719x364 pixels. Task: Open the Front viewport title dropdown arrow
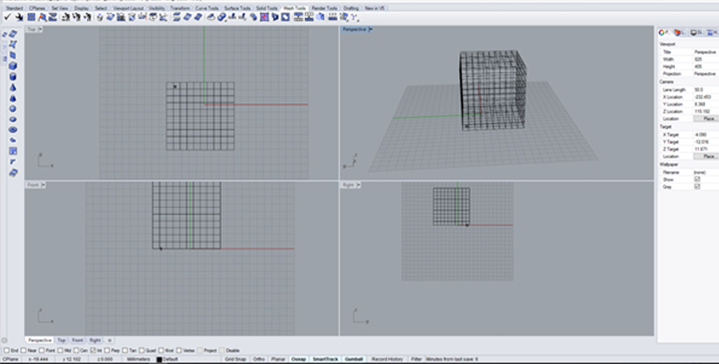tap(44, 185)
